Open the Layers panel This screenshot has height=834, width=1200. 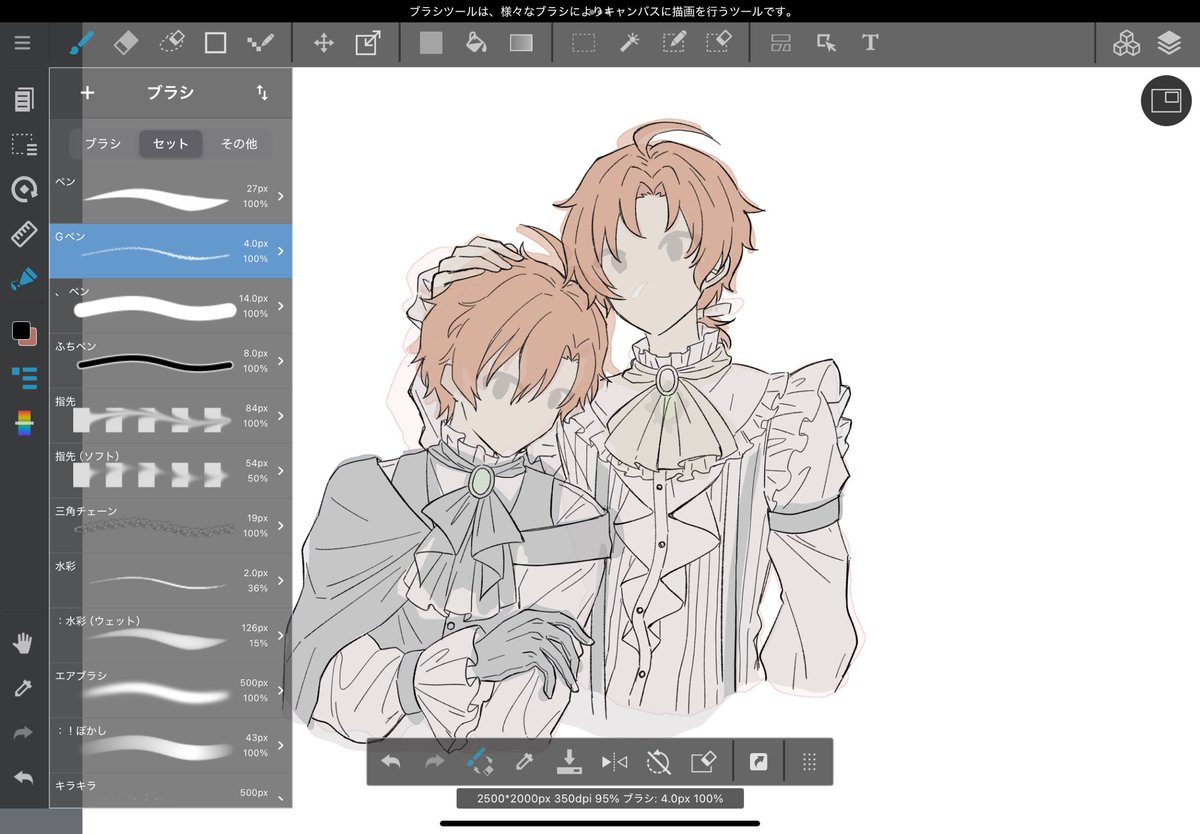[x=1169, y=43]
